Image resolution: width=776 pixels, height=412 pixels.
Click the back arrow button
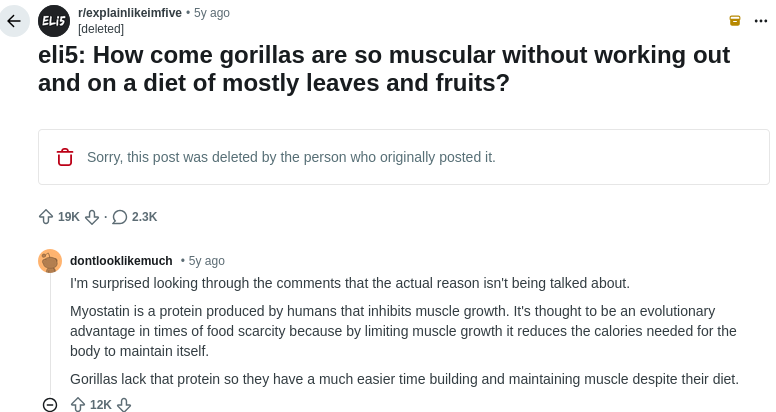click(x=14, y=21)
